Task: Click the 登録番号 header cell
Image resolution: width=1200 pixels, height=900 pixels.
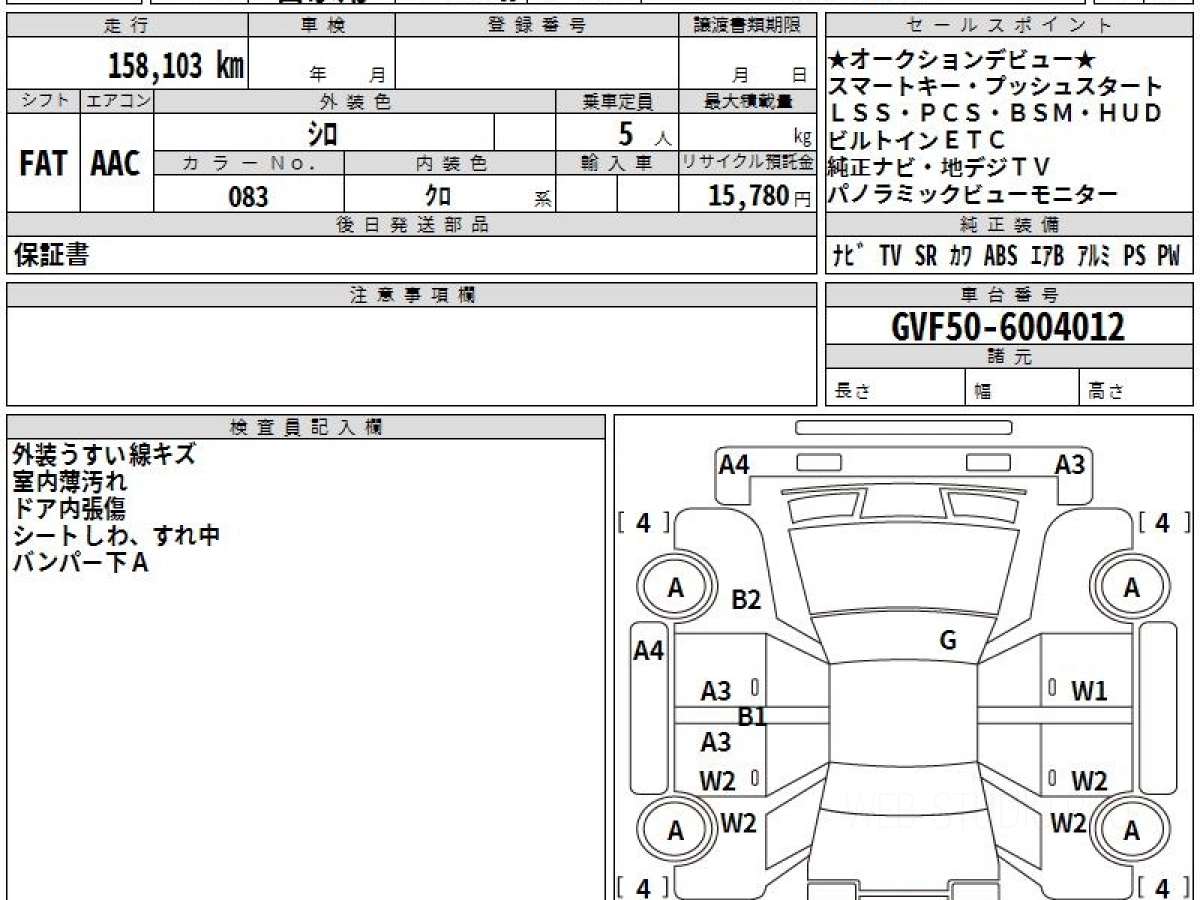Action: [537, 26]
